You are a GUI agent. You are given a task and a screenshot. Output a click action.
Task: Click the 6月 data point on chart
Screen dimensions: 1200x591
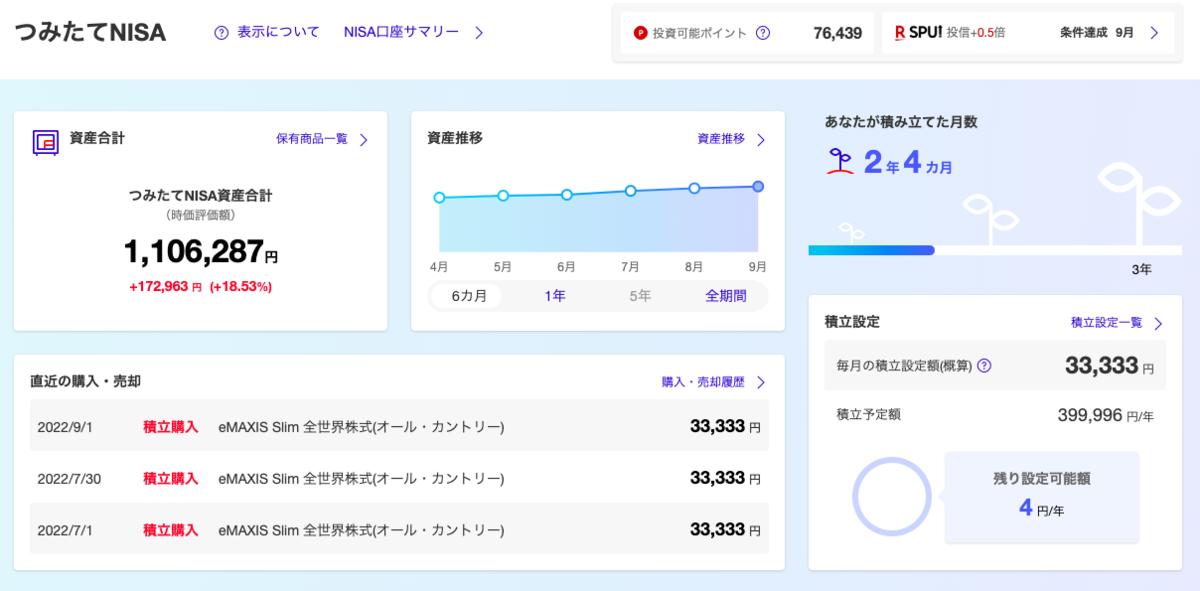click(x=566, y=194)
